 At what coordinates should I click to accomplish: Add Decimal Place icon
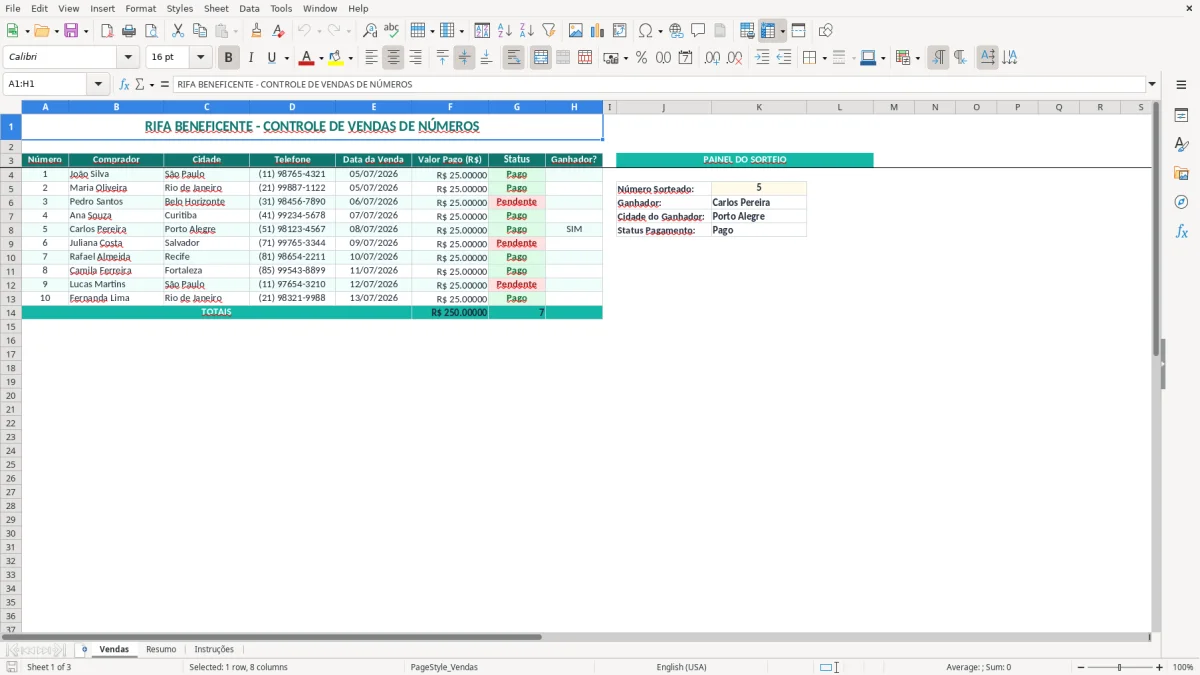[x=713, y=58]
